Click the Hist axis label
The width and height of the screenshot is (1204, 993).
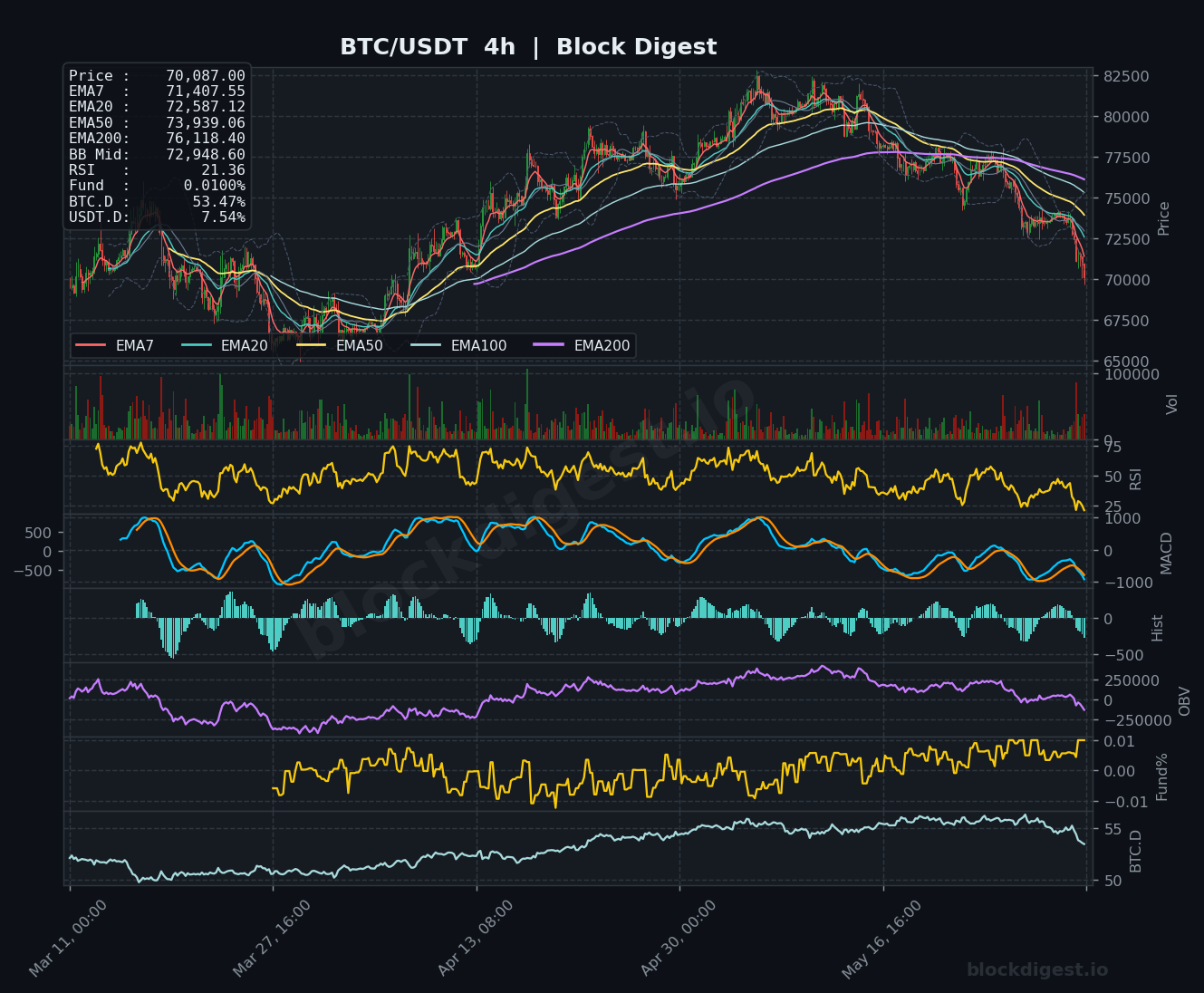click(x=1157, y=628)
